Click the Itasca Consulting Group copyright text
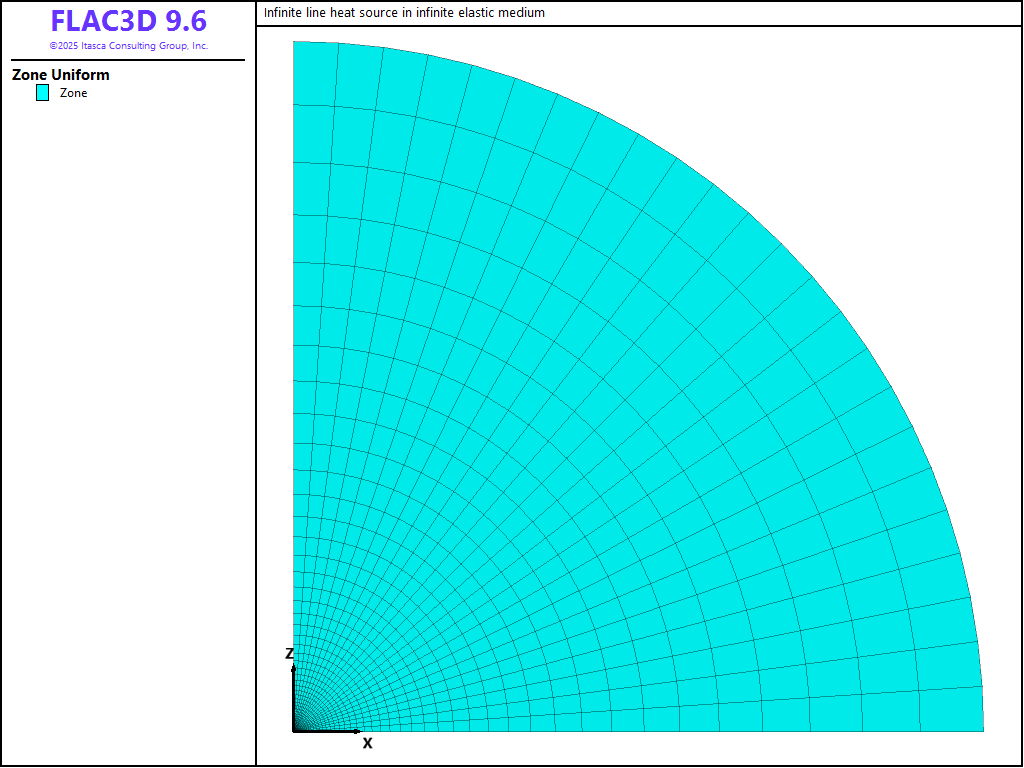This screenshot has height=768, width=1024. point(128,46)
